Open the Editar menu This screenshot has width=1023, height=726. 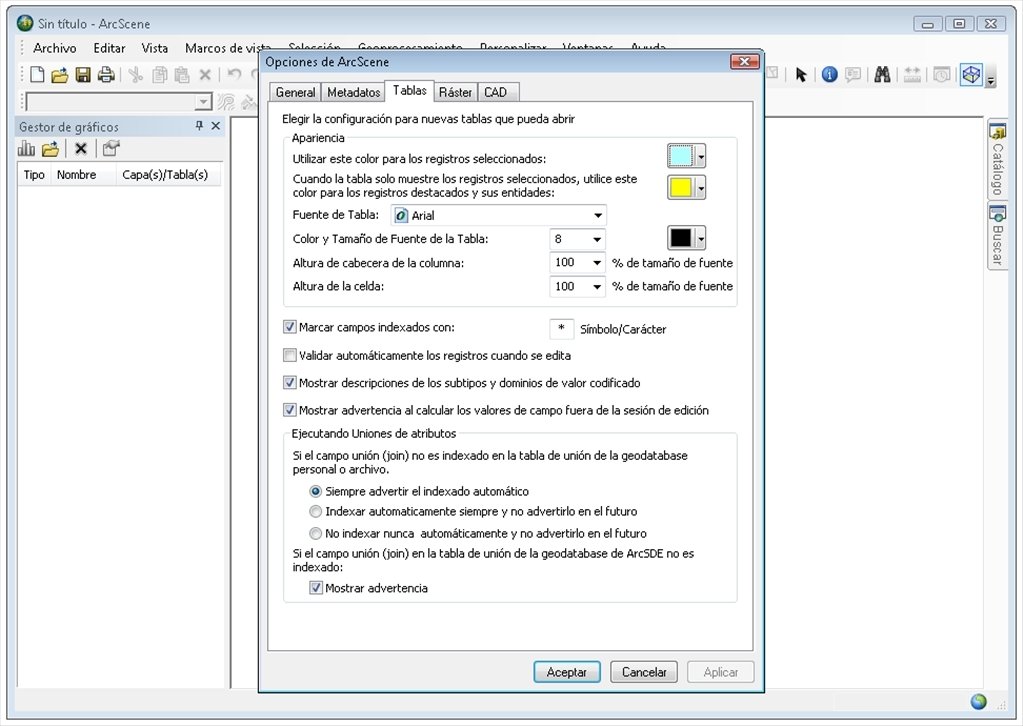pyautogui.click(x=109, y=48)
